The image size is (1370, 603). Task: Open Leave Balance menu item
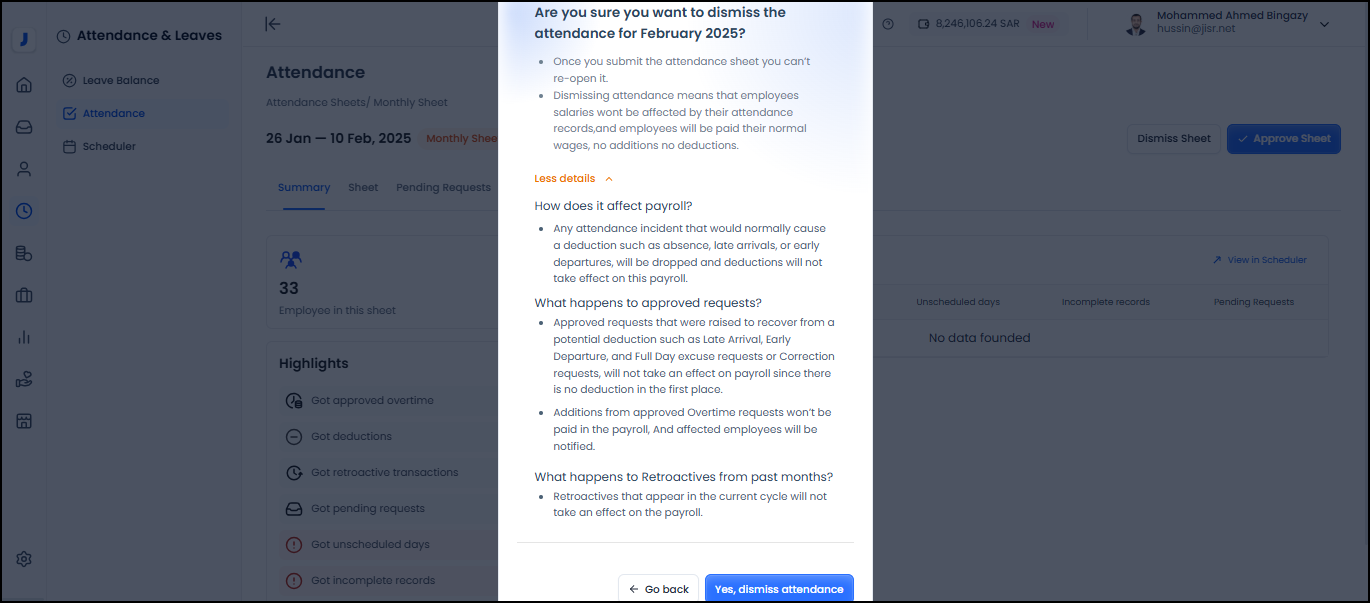tap(120, 80)
